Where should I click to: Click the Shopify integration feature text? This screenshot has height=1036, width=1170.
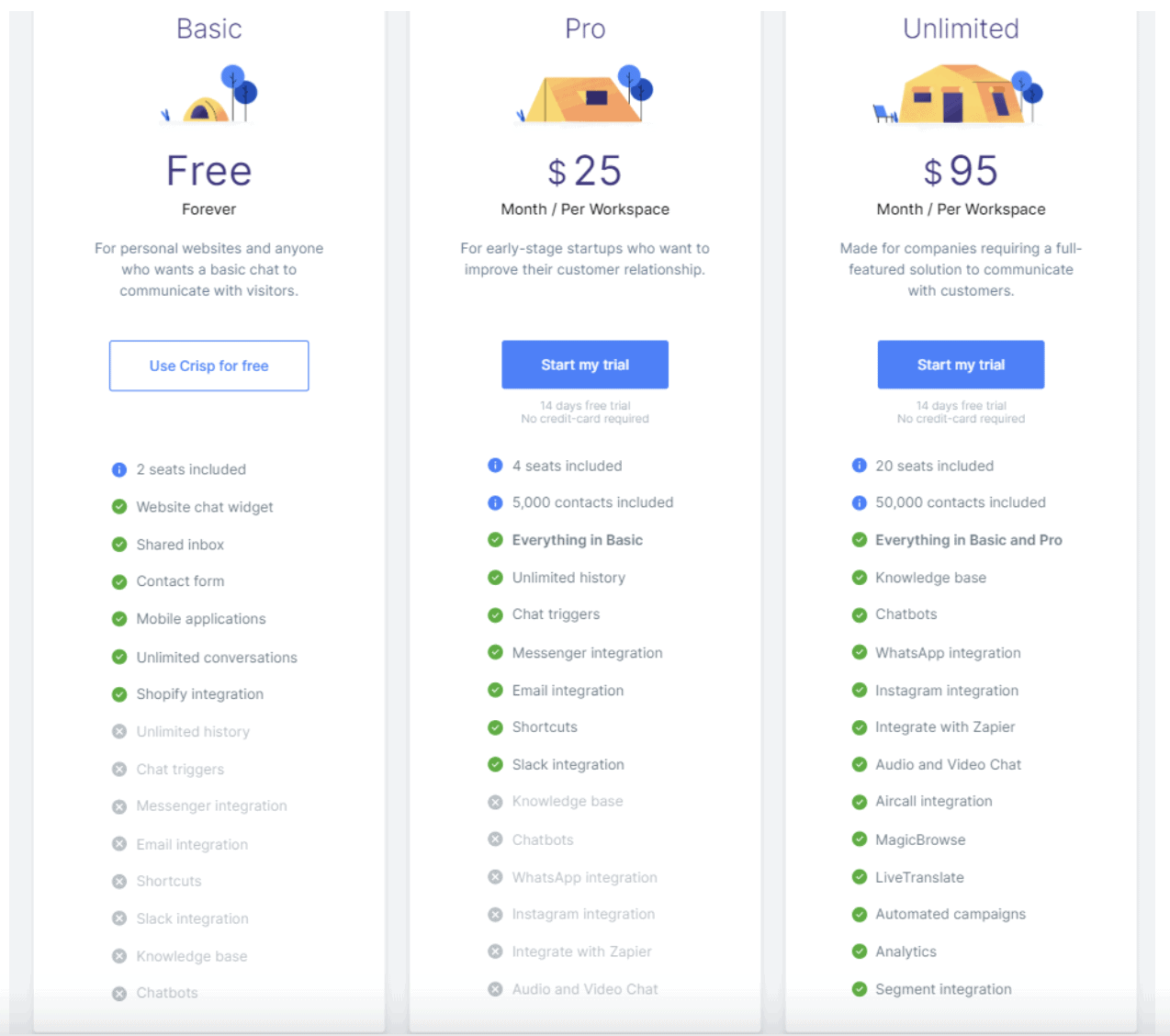click(199, 694)
